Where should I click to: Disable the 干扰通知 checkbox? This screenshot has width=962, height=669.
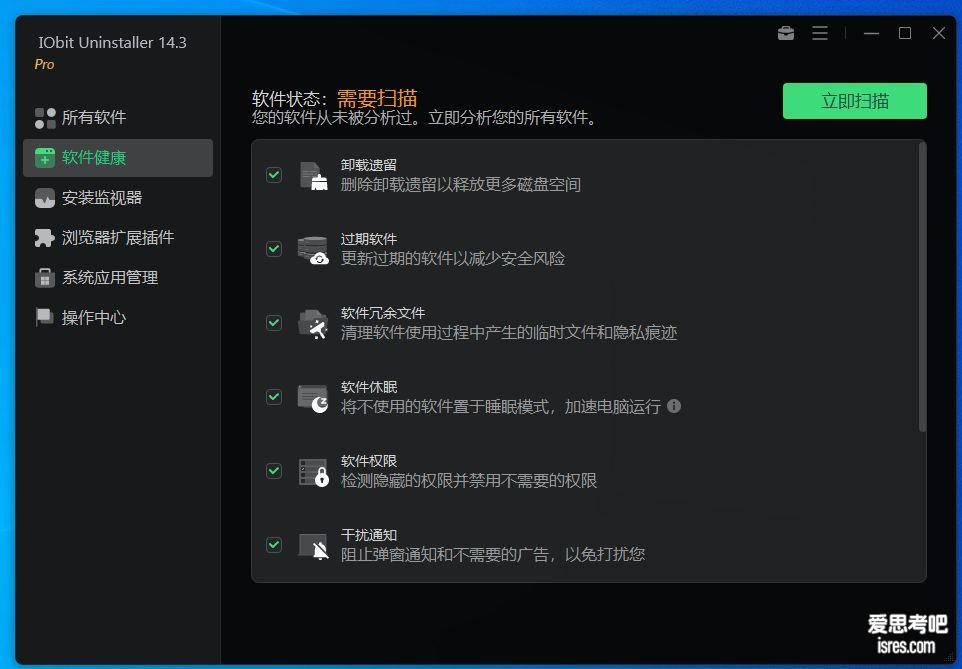point(274,544)
